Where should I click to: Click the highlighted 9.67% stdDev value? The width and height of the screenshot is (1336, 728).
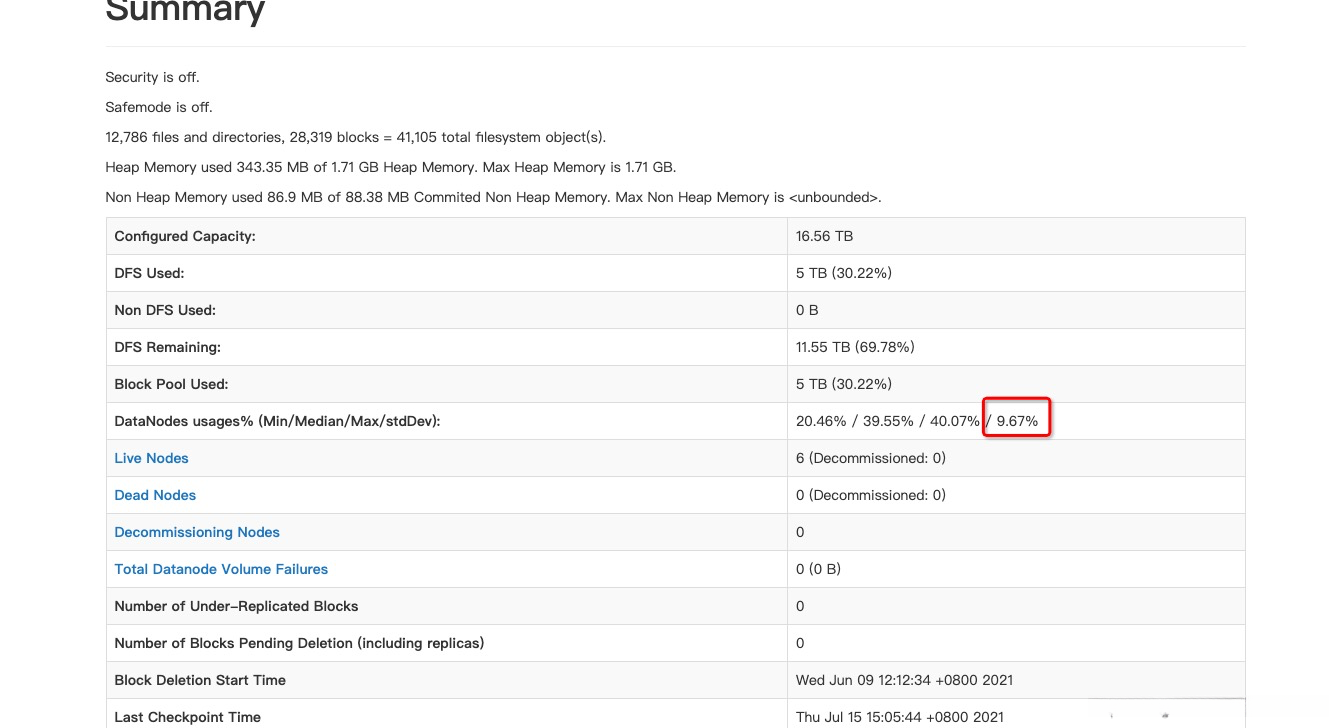pyautogui.click(x=1017, y=421)
